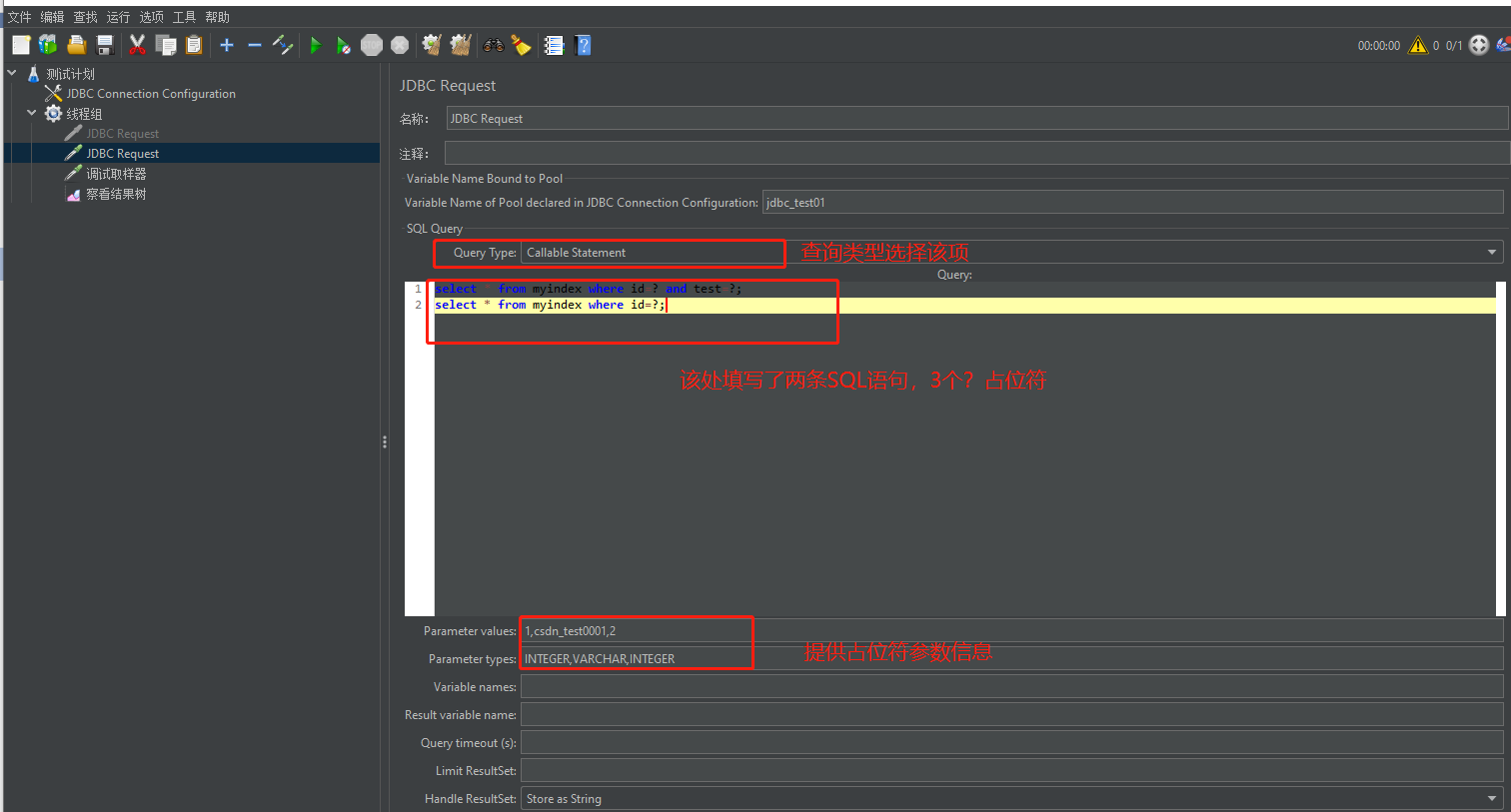Open the 运行 menu
Image resolution: width=1511 pixels, height=812 pixels.
pyautogui.click(x=118, y=16)
